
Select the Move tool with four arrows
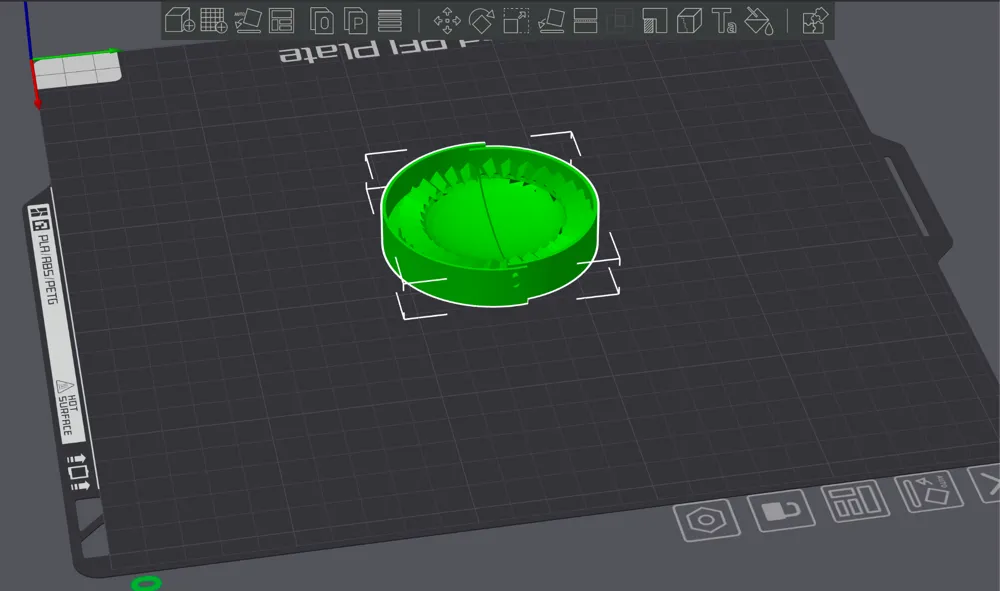click(447, 20)
